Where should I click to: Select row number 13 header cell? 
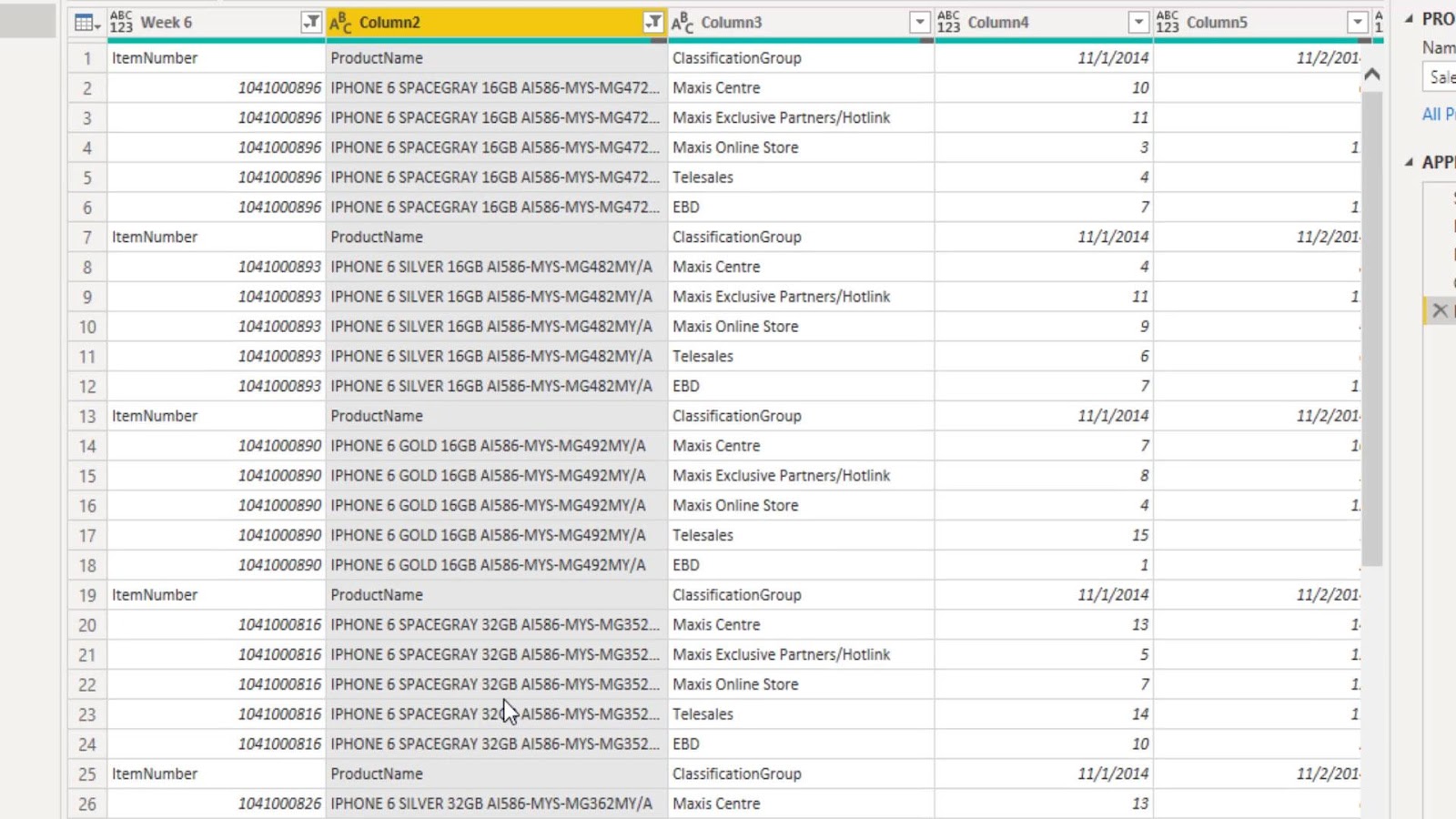[87, 416]
